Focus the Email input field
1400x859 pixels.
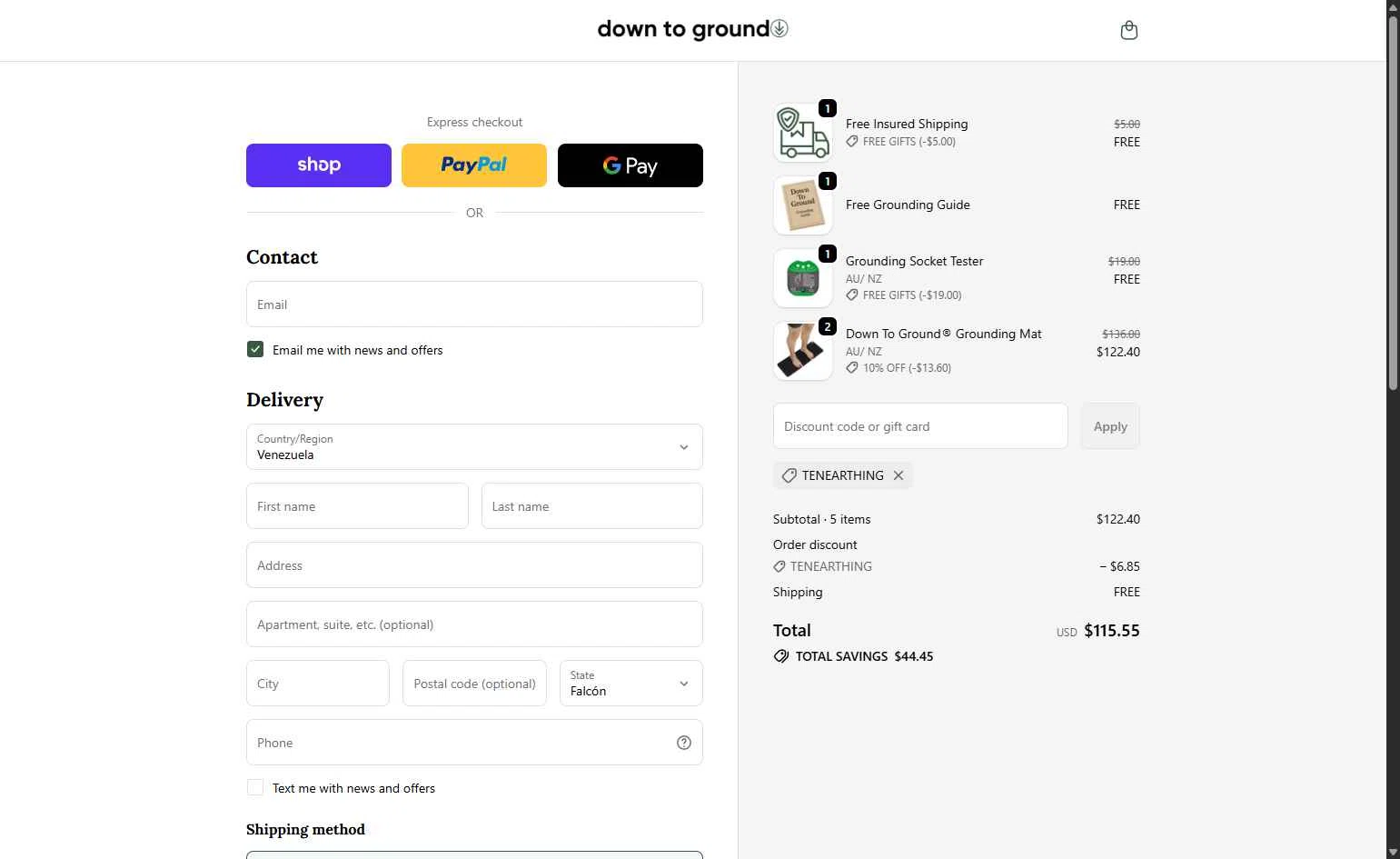pyautogui.click(x=474, y=304)
